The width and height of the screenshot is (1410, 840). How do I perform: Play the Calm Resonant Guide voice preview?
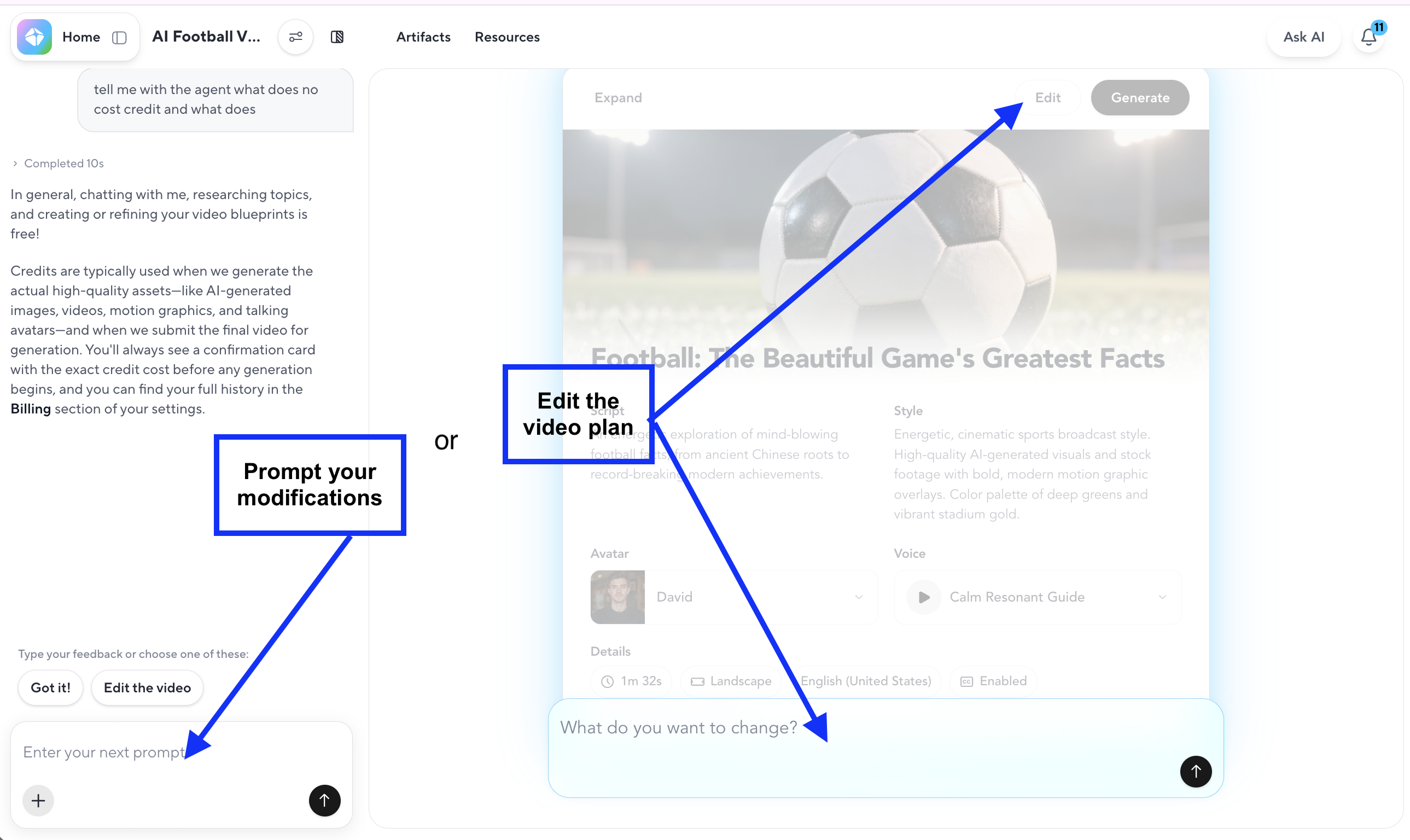(924, 597)
